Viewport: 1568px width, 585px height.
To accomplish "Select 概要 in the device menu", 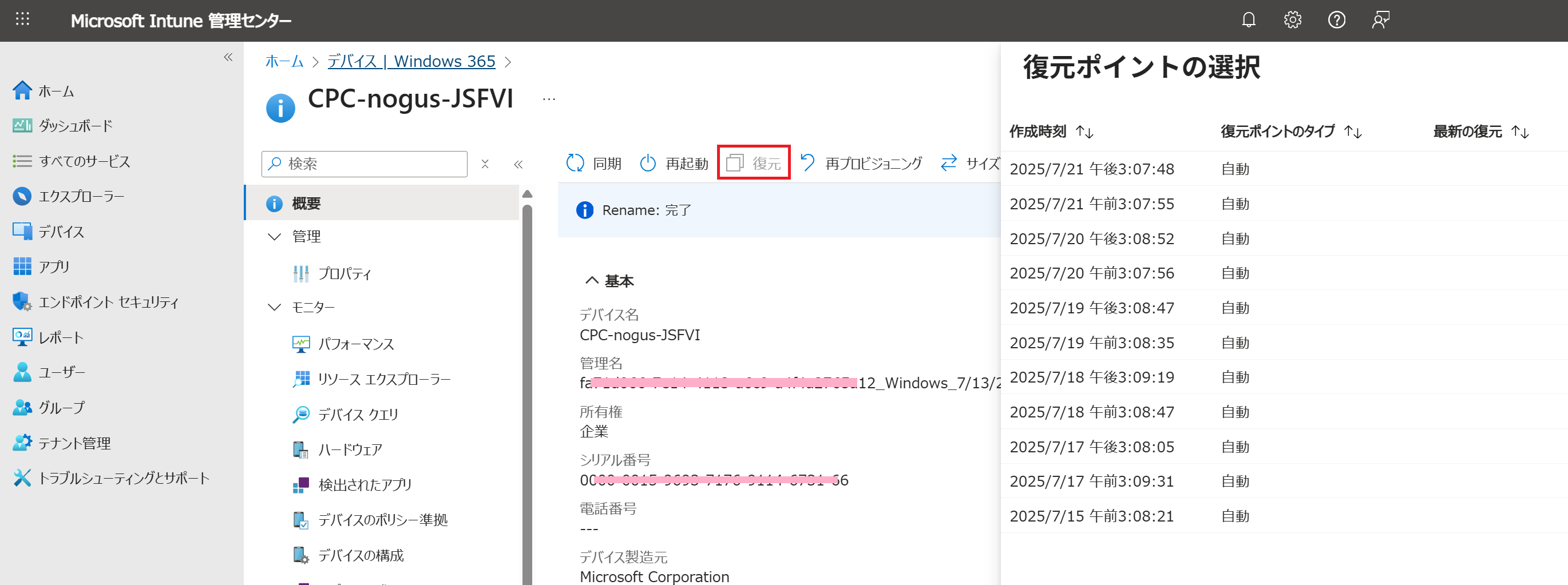I will 382,203.
